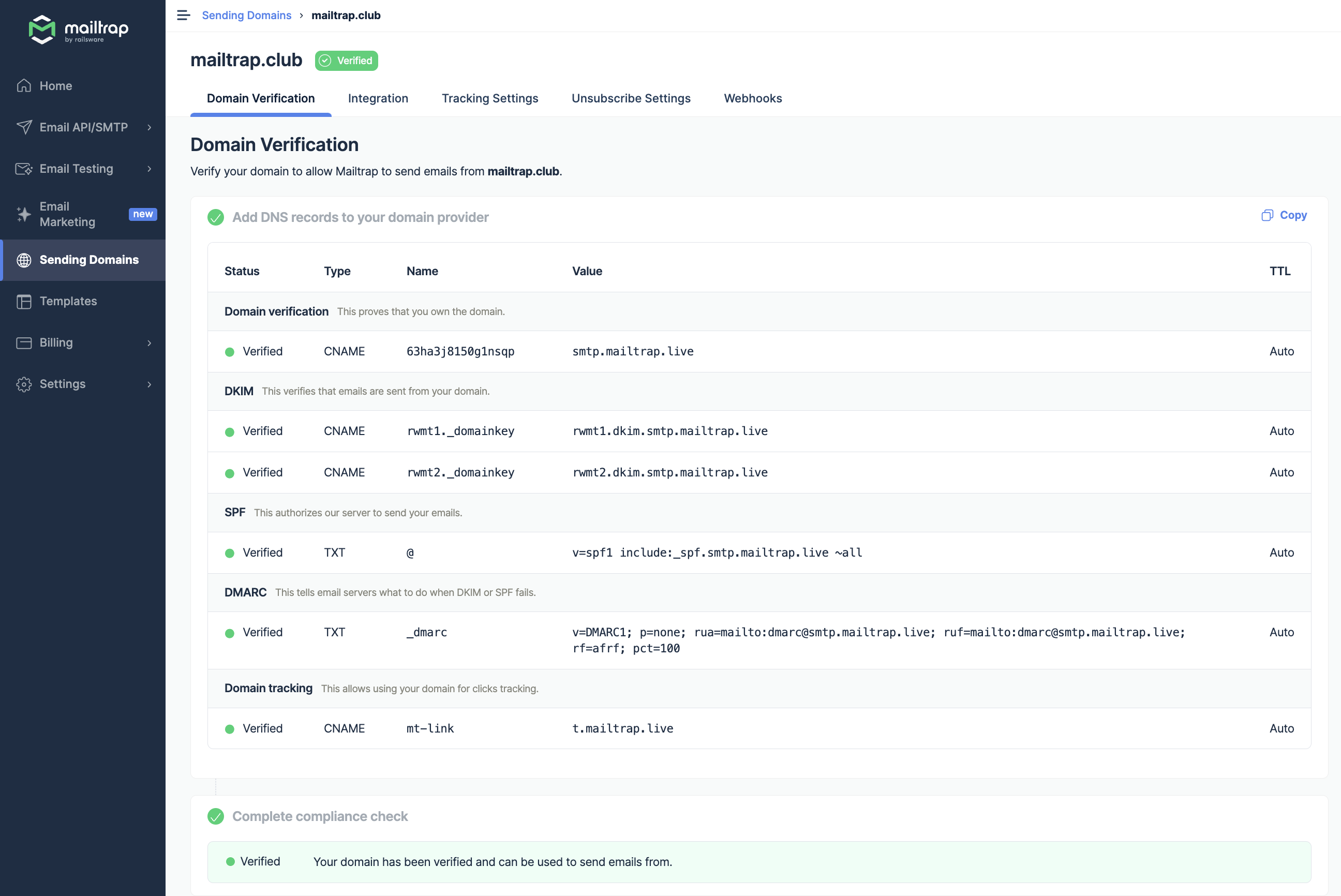Screen dimensions: 1341x896
Task: Switch to the Webhooks tab
Action: [753, 97]
